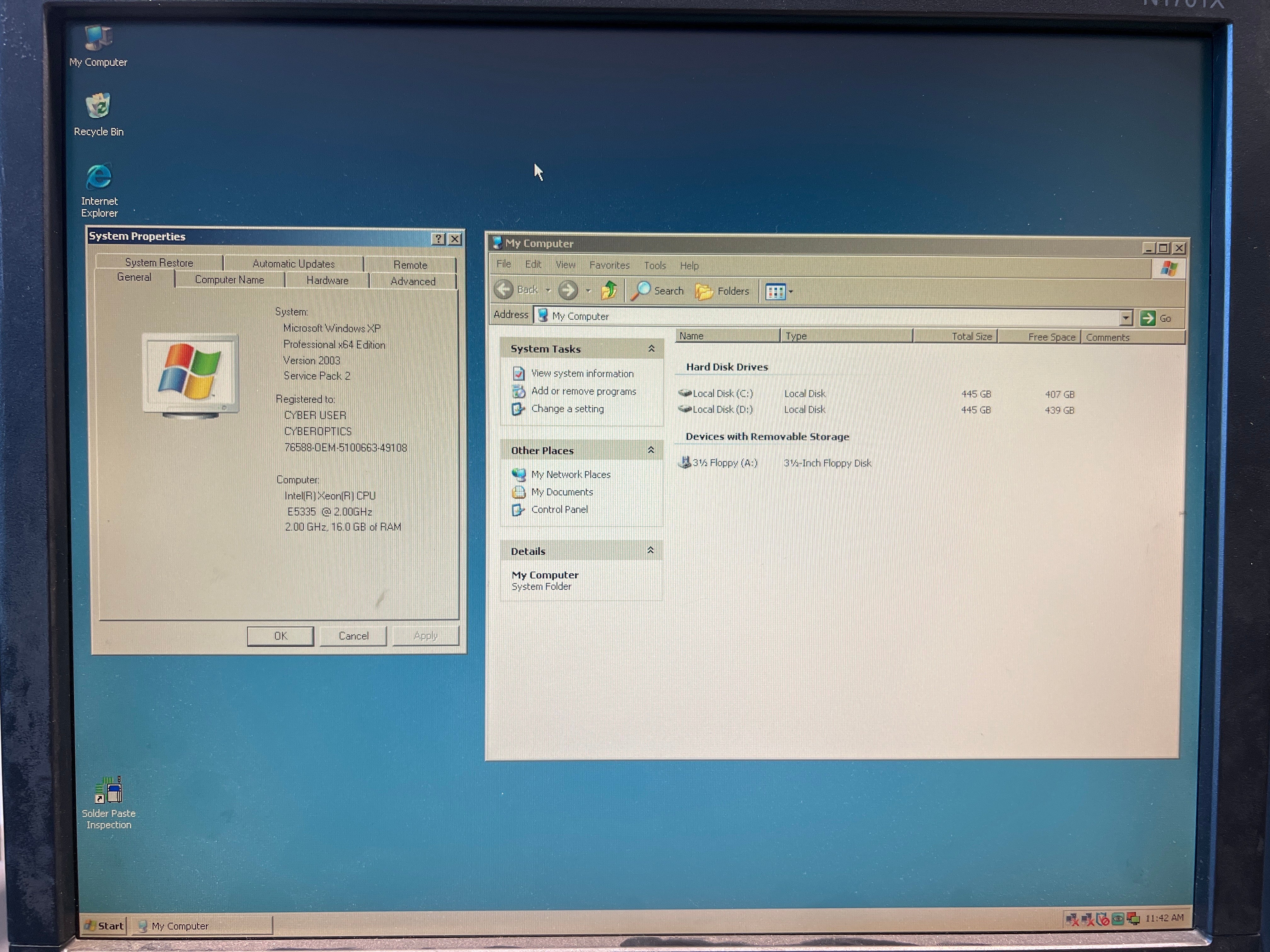
Task: Click the Start button on taskbar
Action: coord(104,925)
